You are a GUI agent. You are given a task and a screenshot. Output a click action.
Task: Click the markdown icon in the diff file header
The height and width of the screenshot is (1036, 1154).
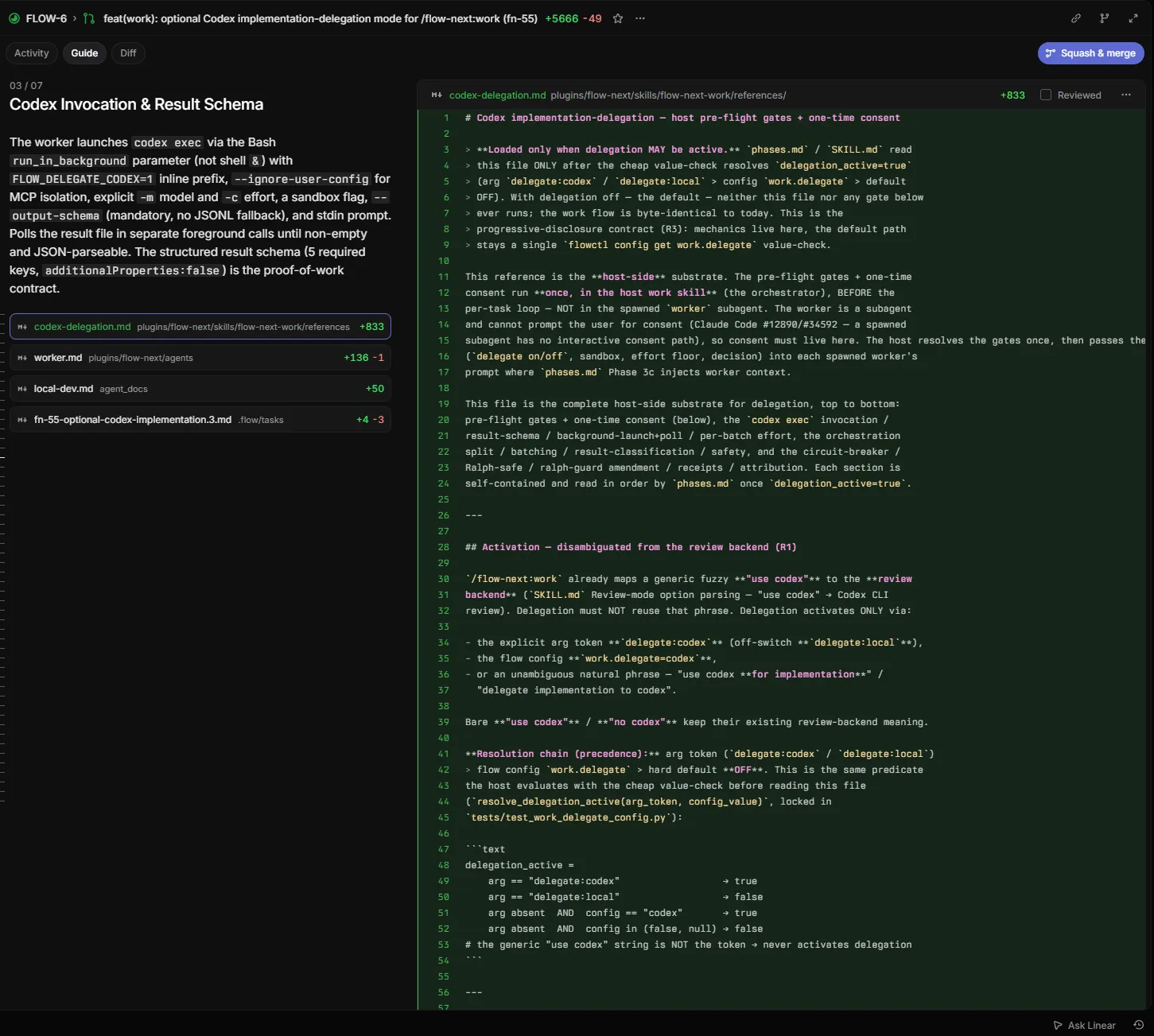(437, 95)
